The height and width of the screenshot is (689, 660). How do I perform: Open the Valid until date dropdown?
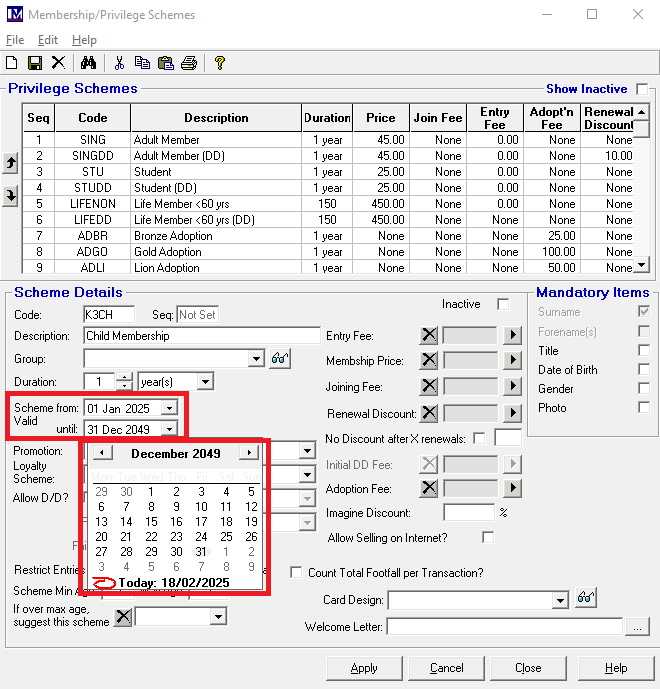(x=169, y=429)
